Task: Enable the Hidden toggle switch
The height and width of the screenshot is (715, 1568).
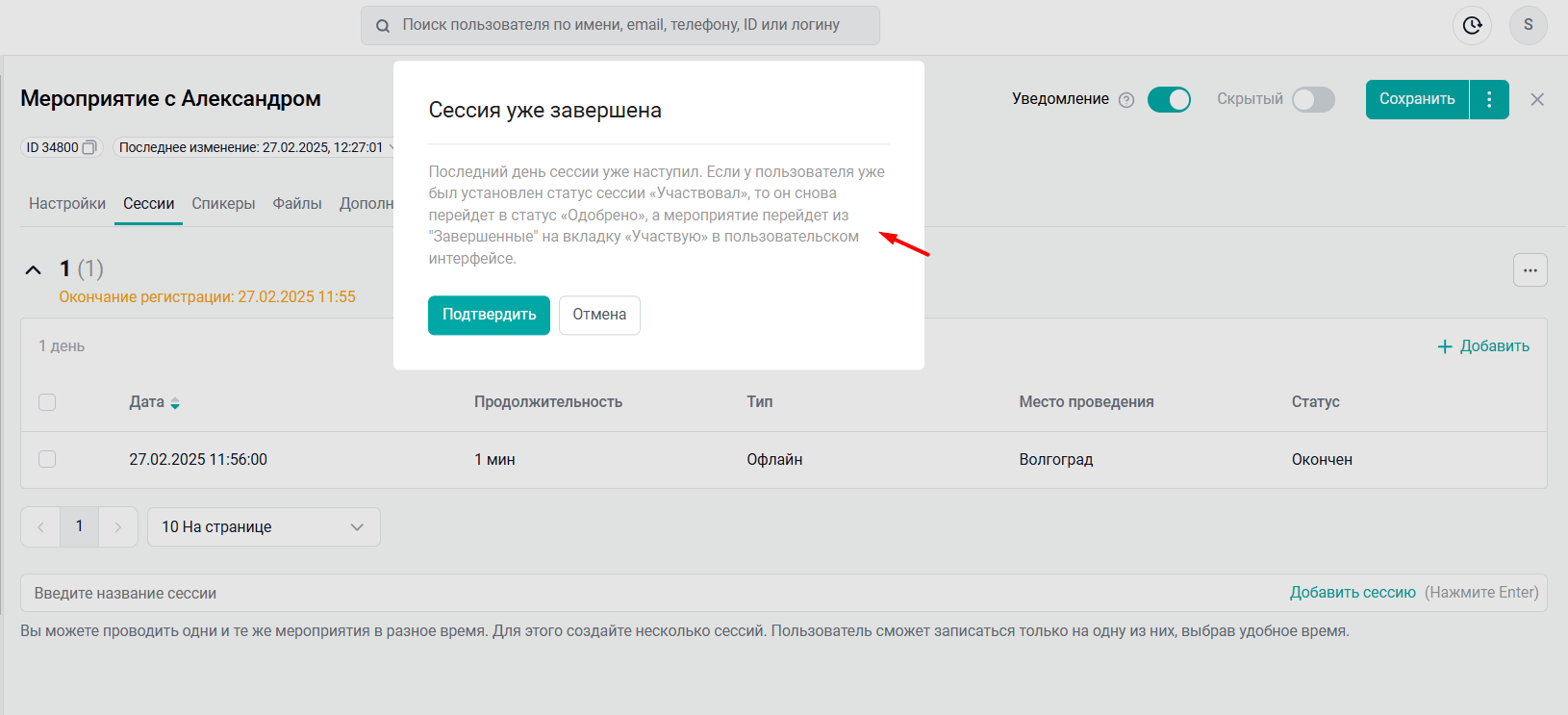Action: [x=1313, y=99]
